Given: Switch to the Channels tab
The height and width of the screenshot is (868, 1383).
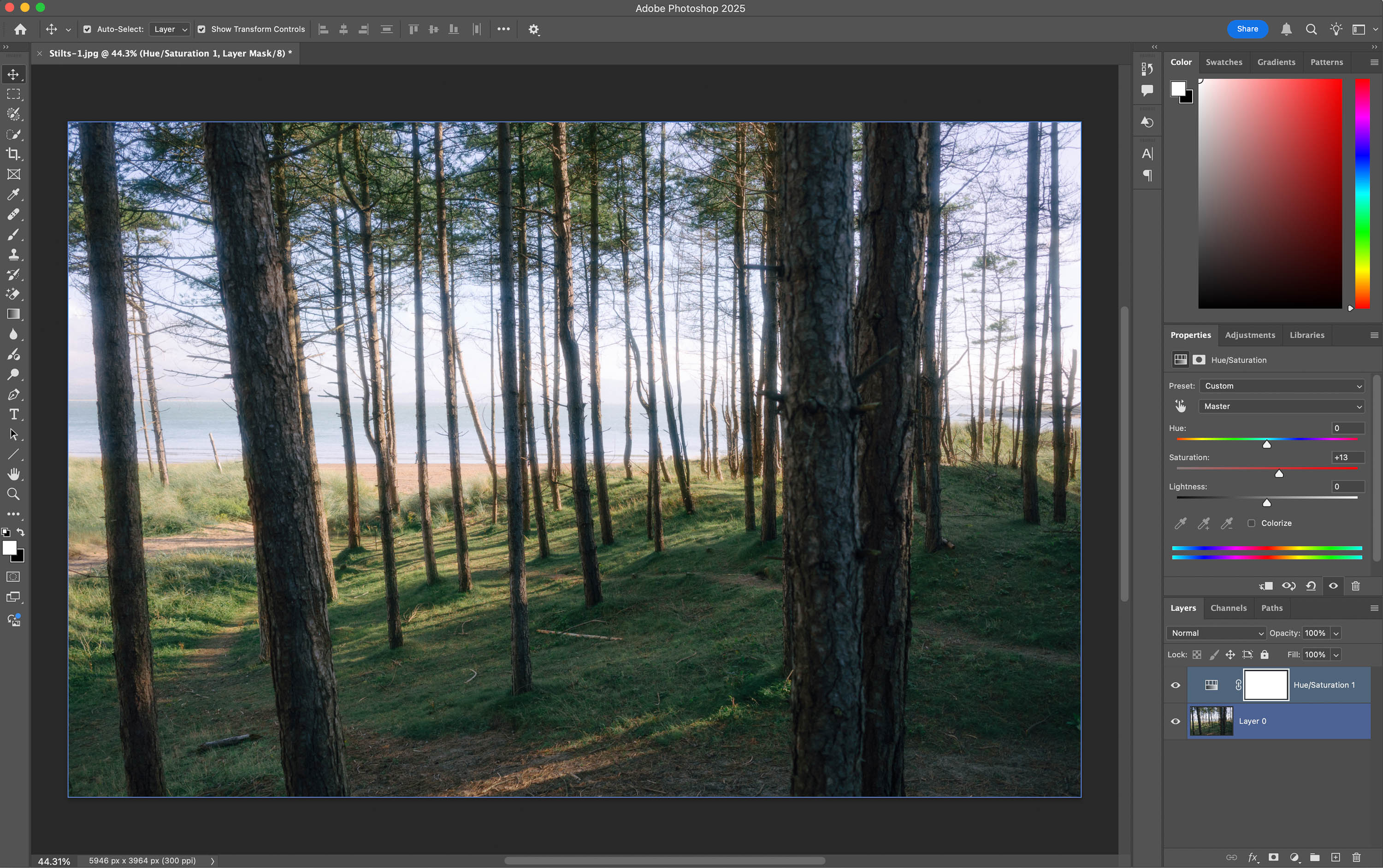Looking at the screenshot, I should tap(1229, 608).
